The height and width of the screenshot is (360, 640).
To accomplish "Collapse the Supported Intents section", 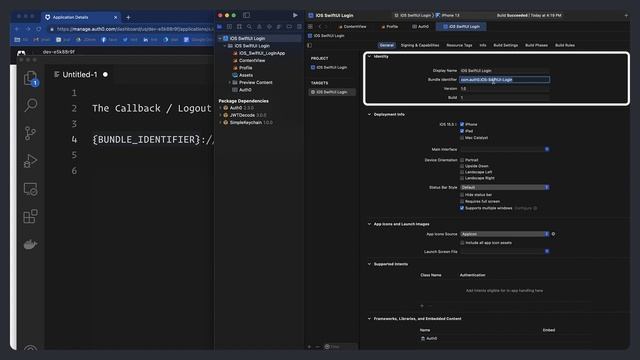I will 369,264.
